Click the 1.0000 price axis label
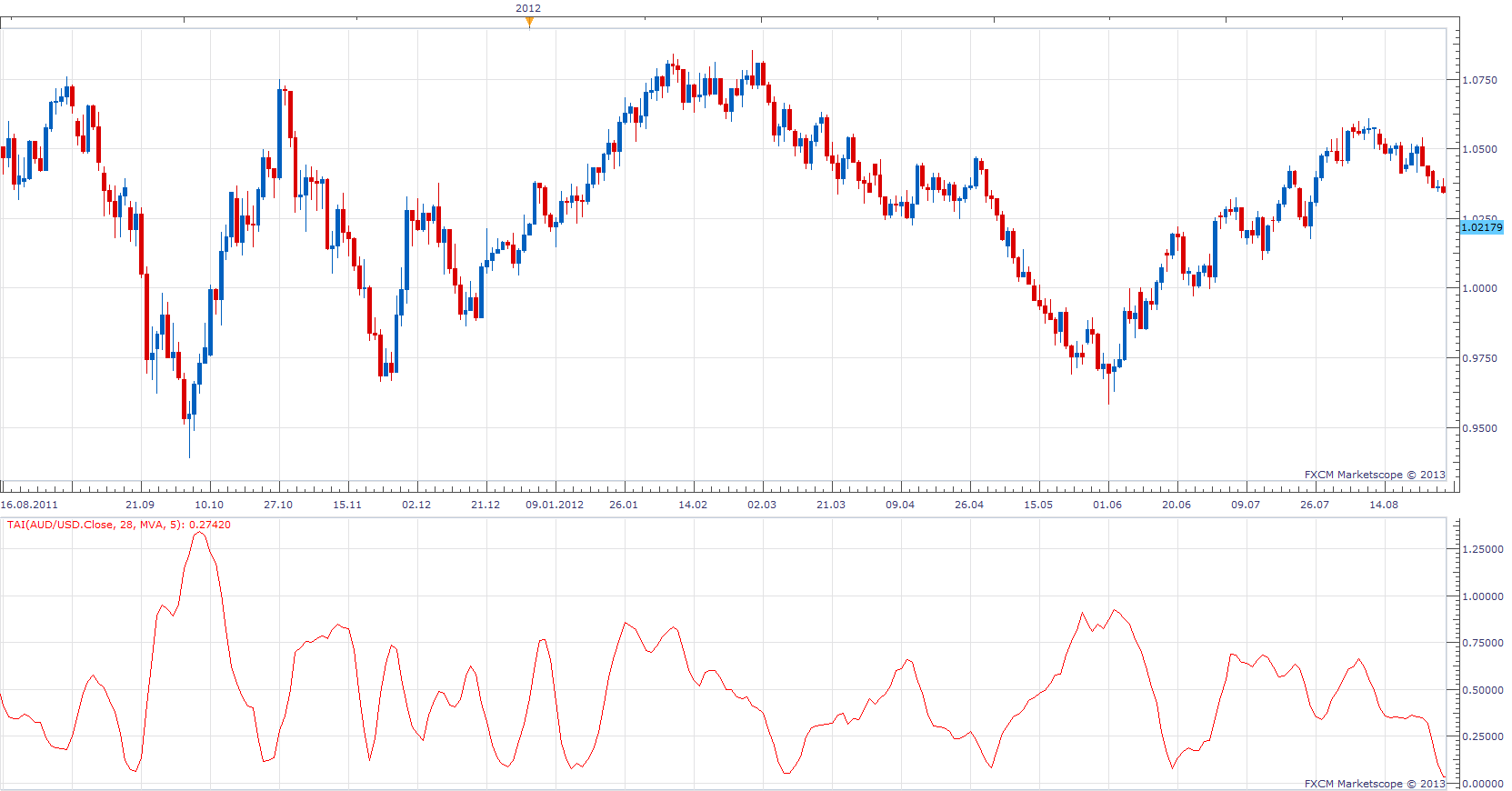Viewport: 1512px width, 791px height. [1479, 288]
